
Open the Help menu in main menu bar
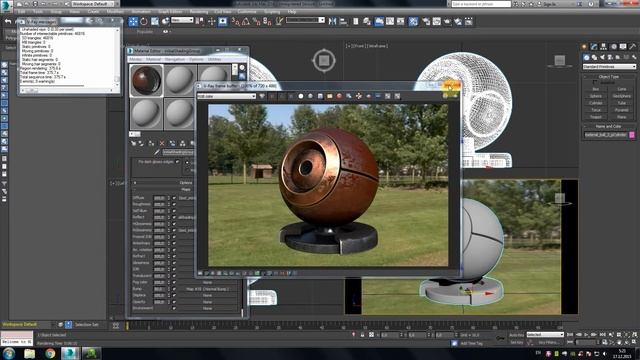pos(292,11)
